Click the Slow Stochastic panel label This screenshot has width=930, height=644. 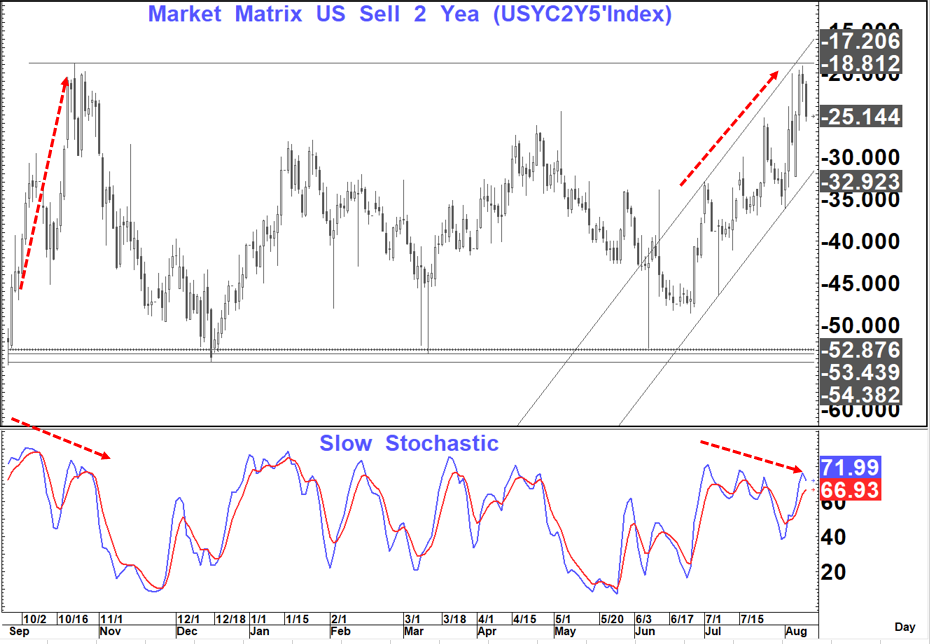[x=408, y=443]
